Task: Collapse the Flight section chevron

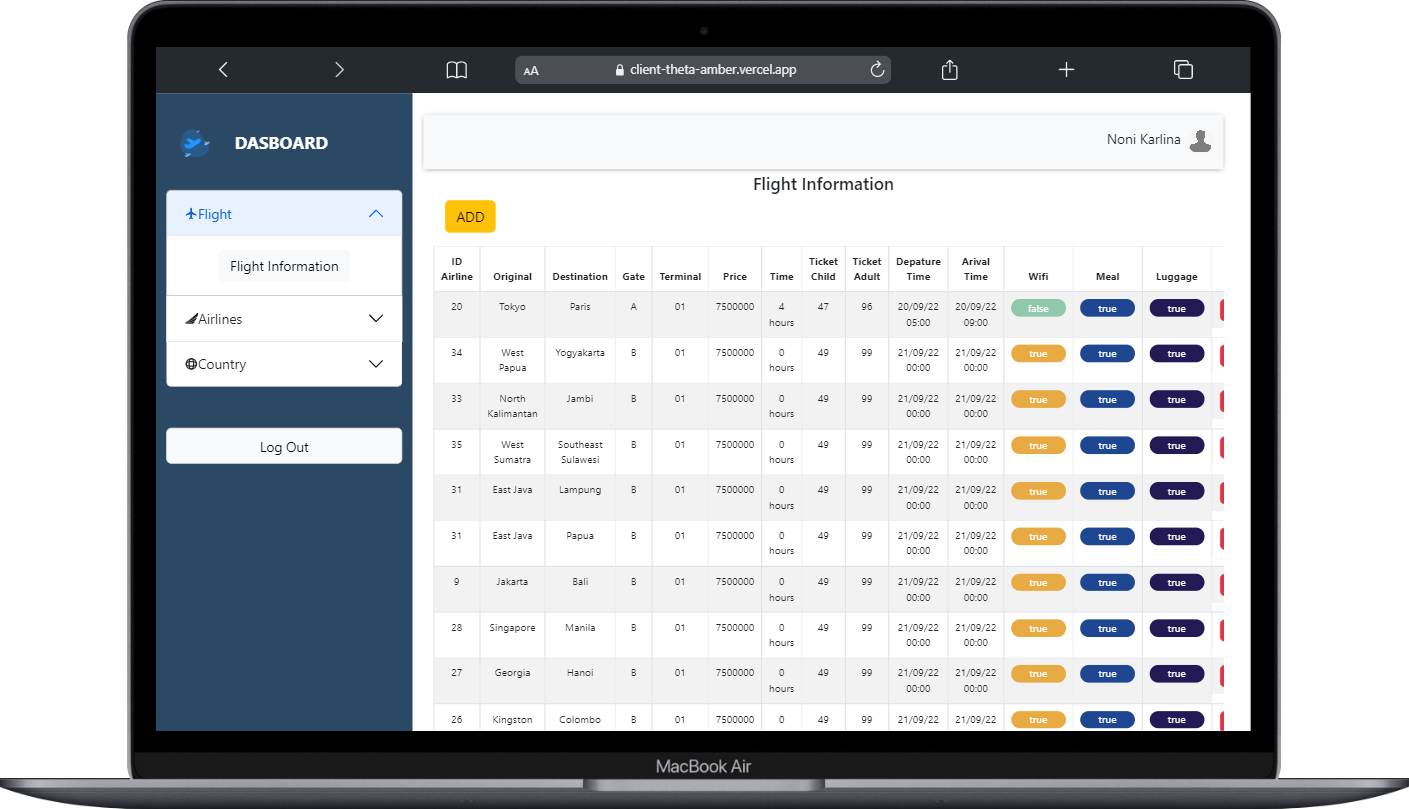Action: coord(376,212)
